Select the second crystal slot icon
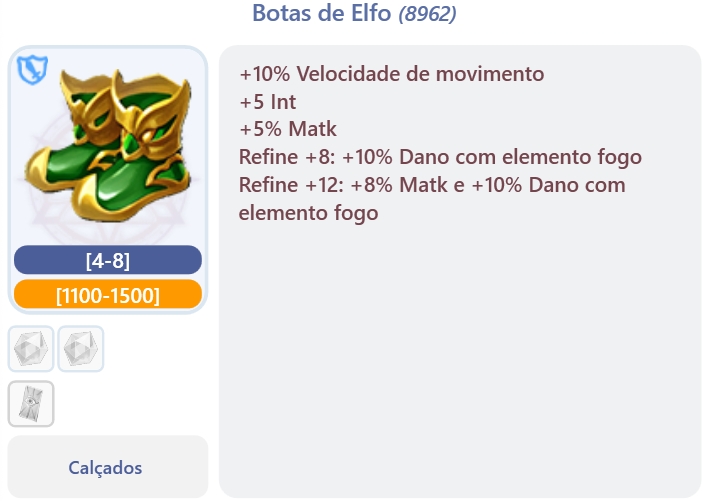This screenshot has width=707, height=501. tap(80, 349)
